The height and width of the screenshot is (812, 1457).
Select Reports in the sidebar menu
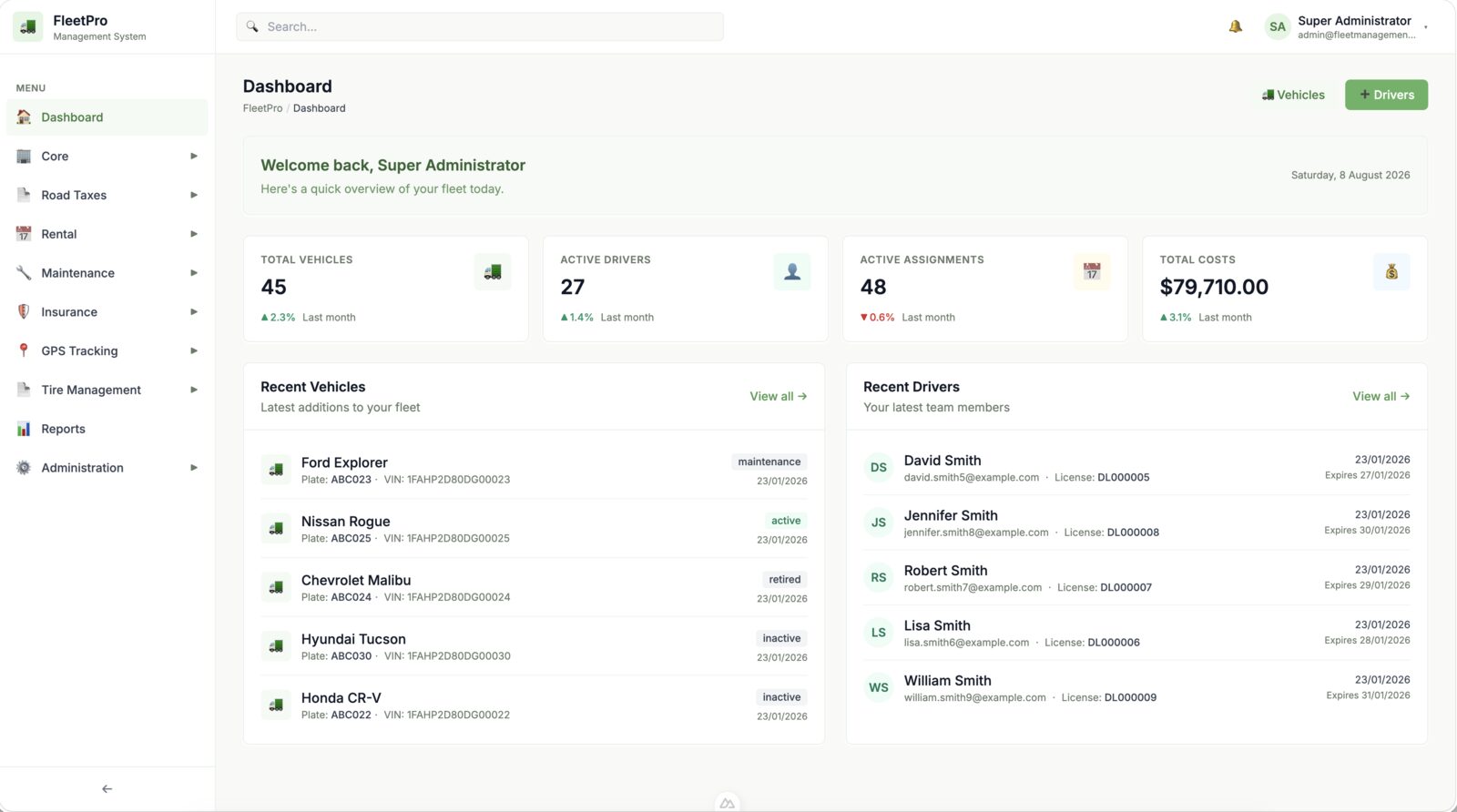[x=107, y=429]
